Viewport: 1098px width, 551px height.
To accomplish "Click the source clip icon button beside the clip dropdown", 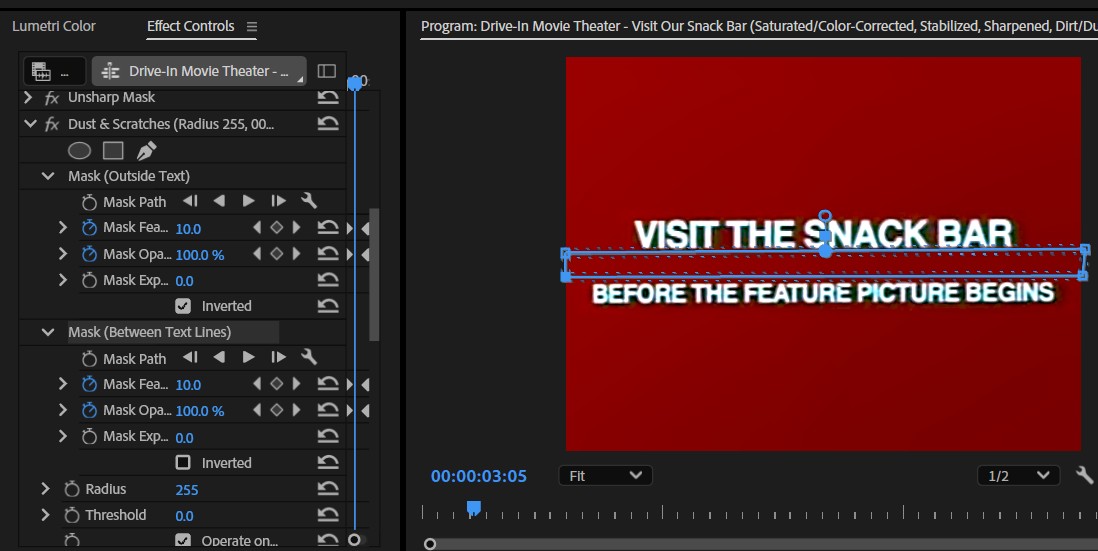I will pyautogui.click(x=54, y=71).
